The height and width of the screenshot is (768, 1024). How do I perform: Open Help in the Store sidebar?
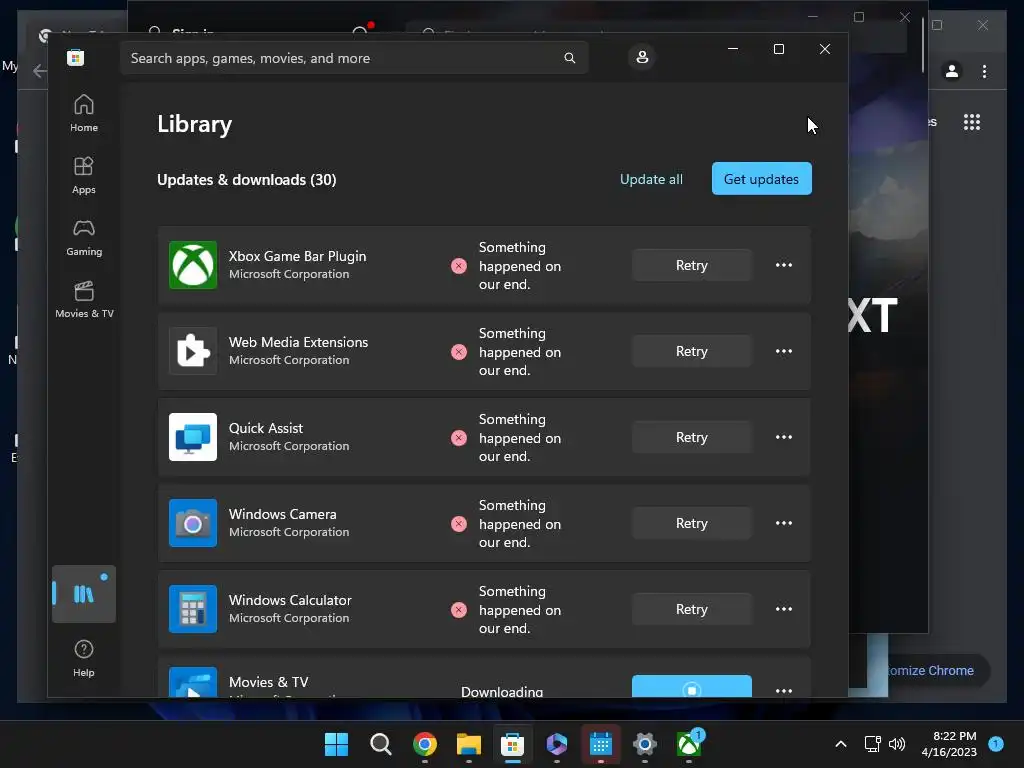coord(84,658)
